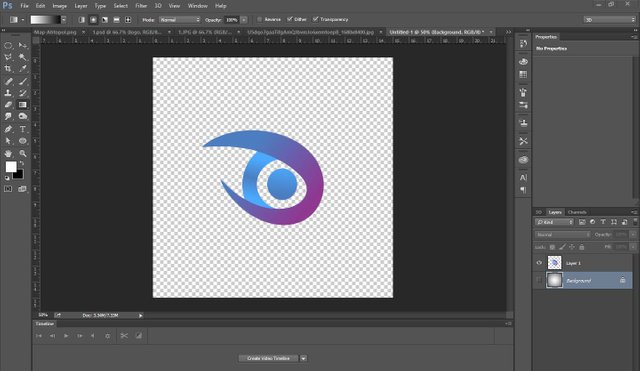The height and width of the screenshot is (371, 640).
Task: Select the Gradient tool in toolbox
Action: tap(23, 105)
